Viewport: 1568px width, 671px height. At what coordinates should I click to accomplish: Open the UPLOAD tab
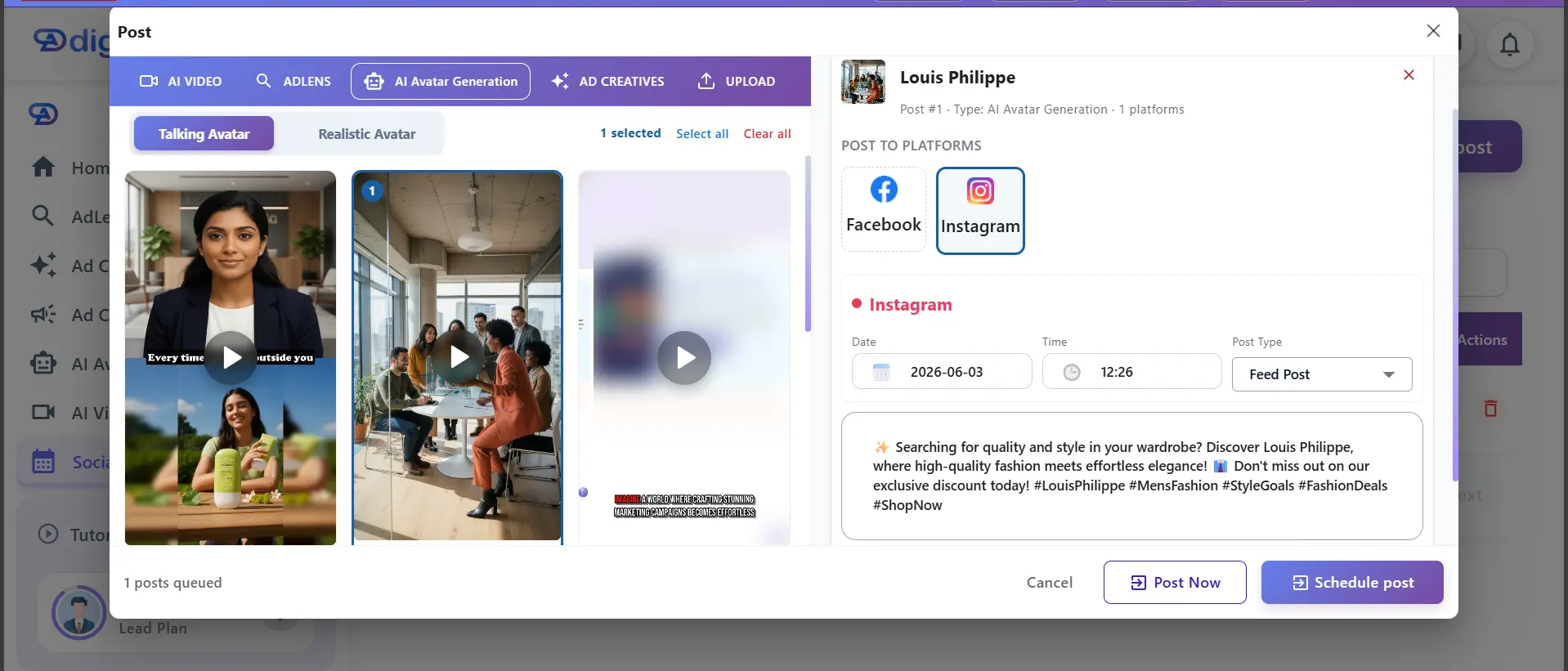(x=736, y=81)
